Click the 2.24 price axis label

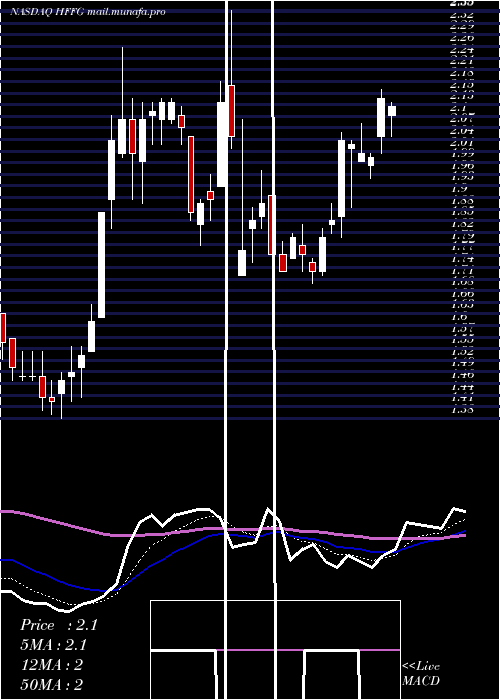(462, 50)
